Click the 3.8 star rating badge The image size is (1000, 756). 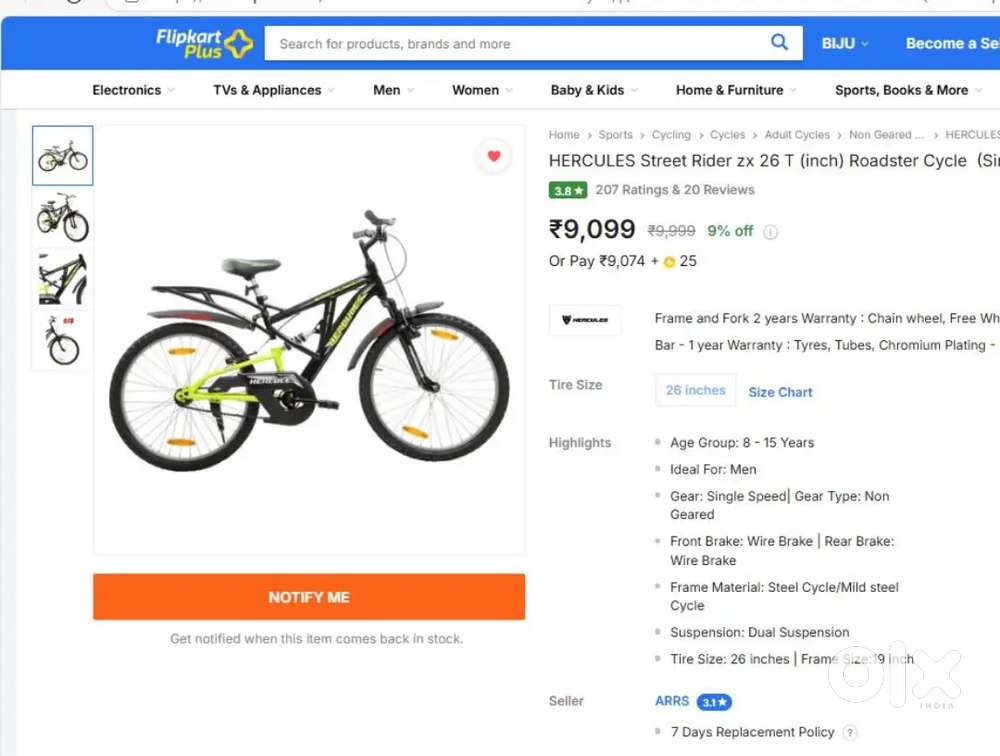coord(567,190)
